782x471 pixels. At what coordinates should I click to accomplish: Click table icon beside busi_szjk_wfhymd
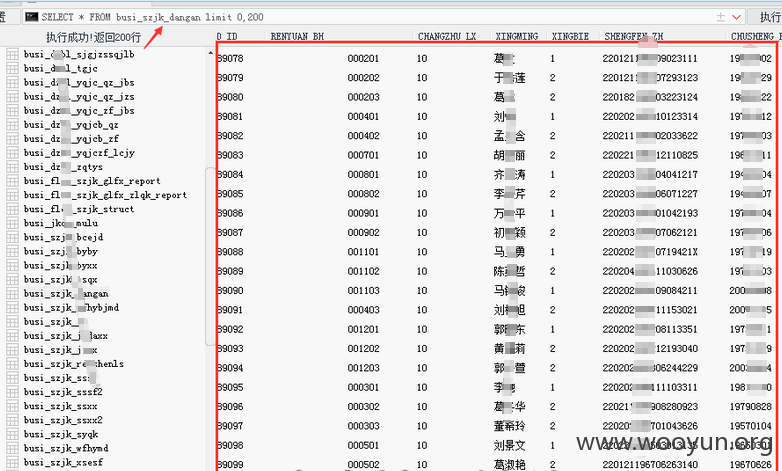pyautogui.click(x=12, y=448)
